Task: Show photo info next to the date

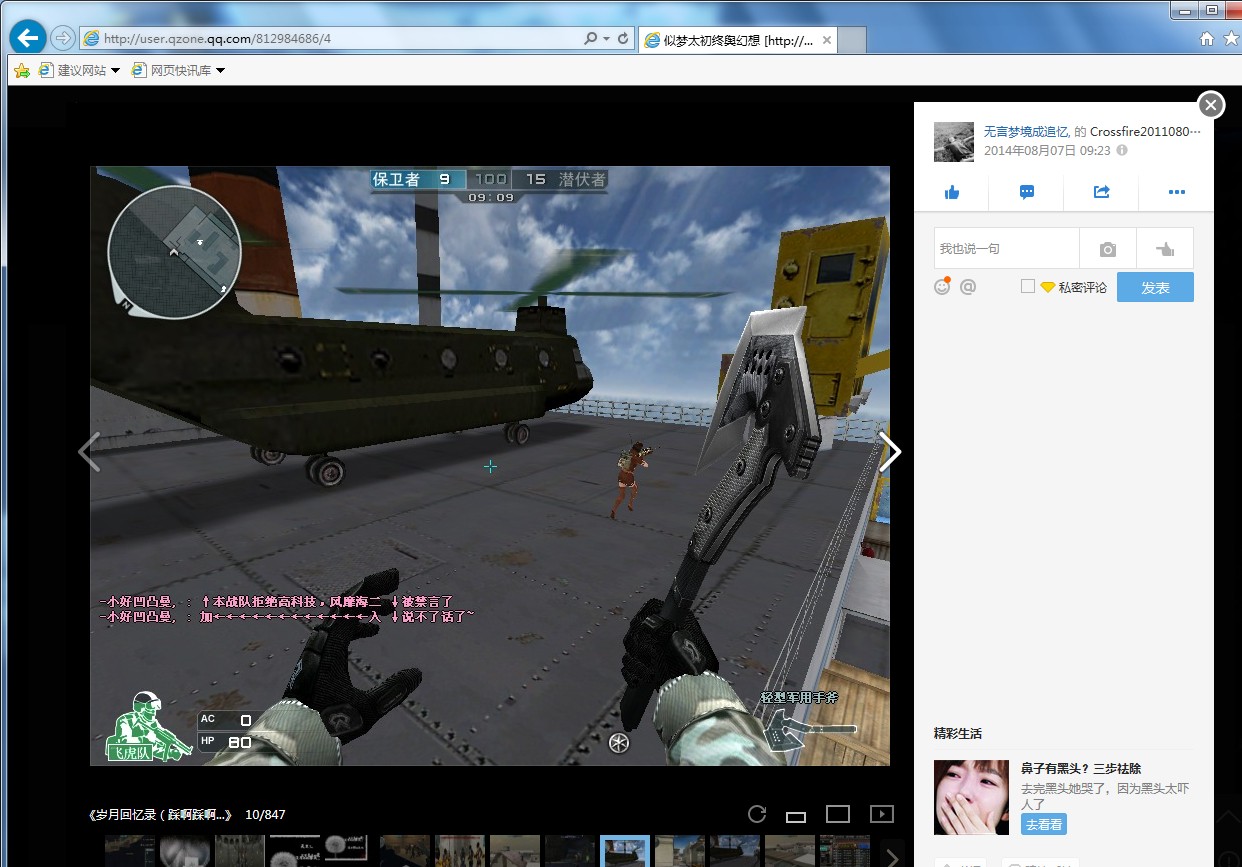Action: point(1122,150)
